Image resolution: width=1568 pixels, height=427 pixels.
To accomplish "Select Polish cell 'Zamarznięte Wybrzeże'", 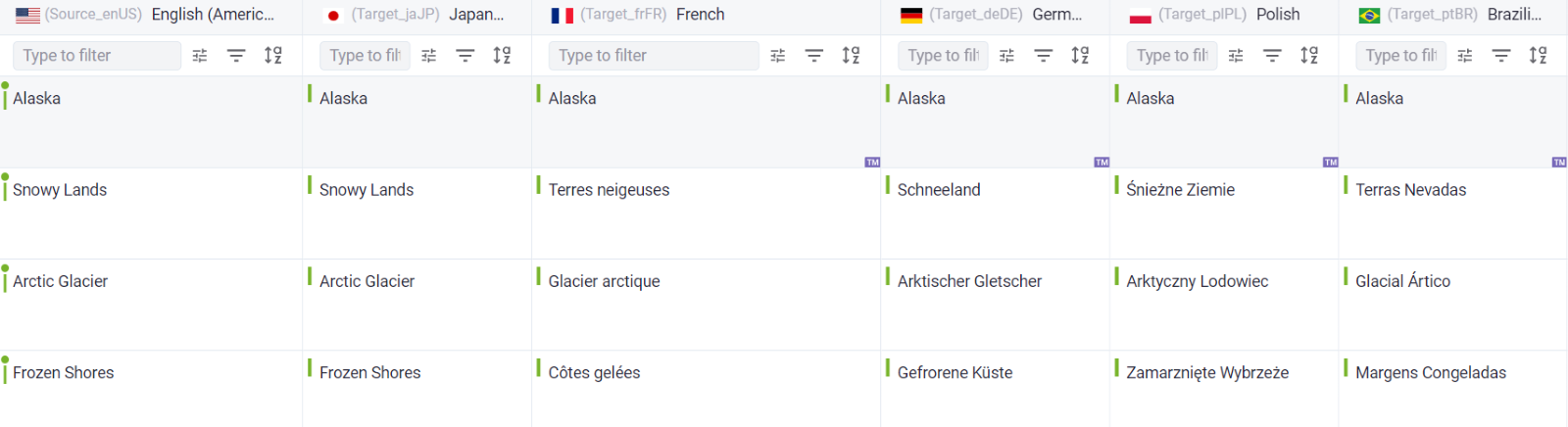I will point(1206,373).
